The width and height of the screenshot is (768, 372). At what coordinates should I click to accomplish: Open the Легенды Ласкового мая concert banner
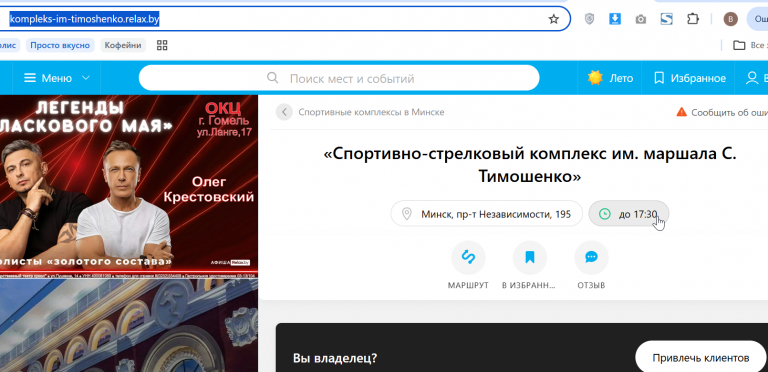pos(129,186)
